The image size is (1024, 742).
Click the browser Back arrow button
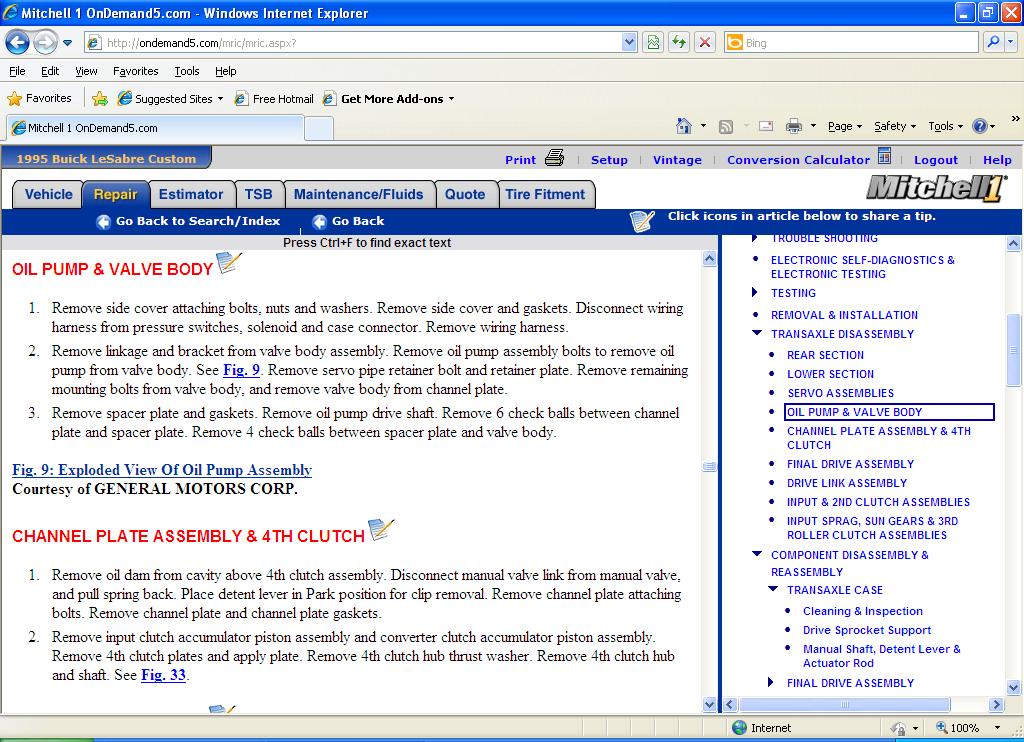tap(18, 43)
